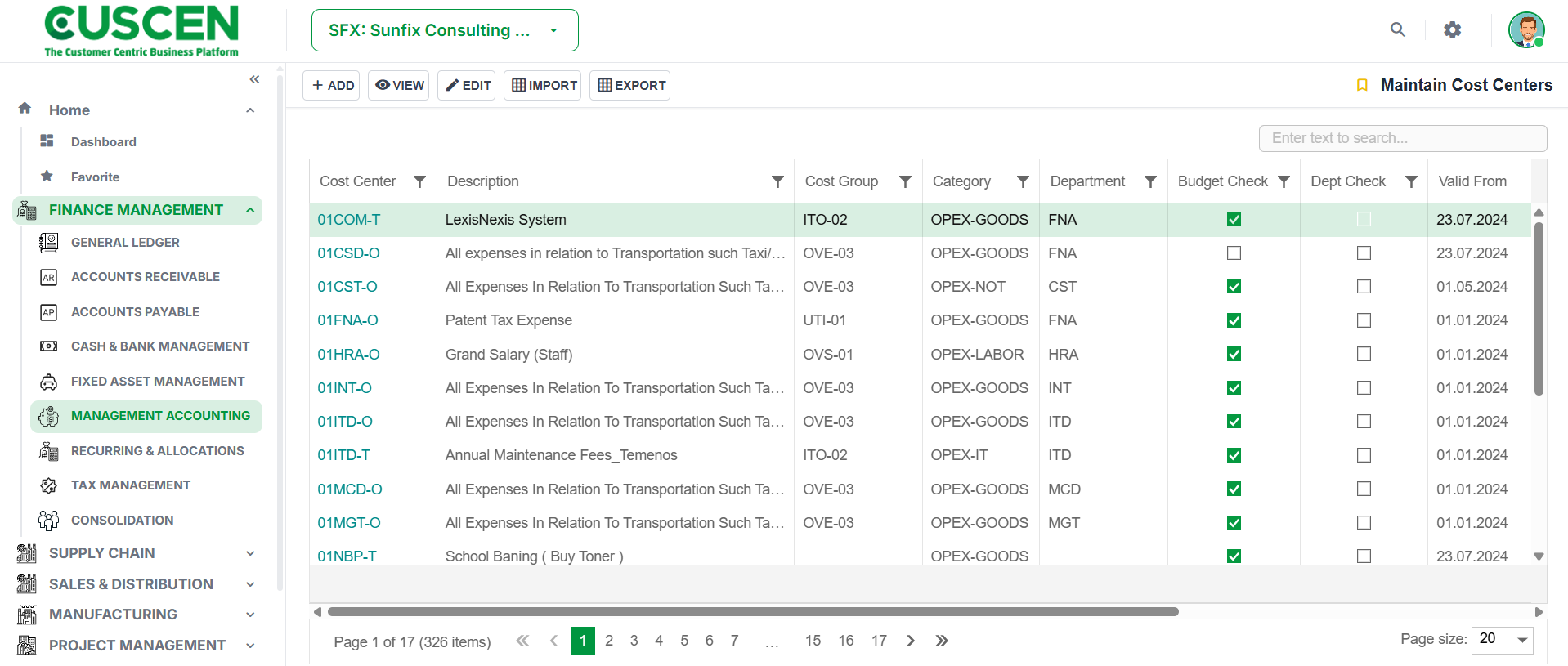Open the search magnifier icon in header
Viewport: 1568px width, 666px height.
pos(1398,30)
